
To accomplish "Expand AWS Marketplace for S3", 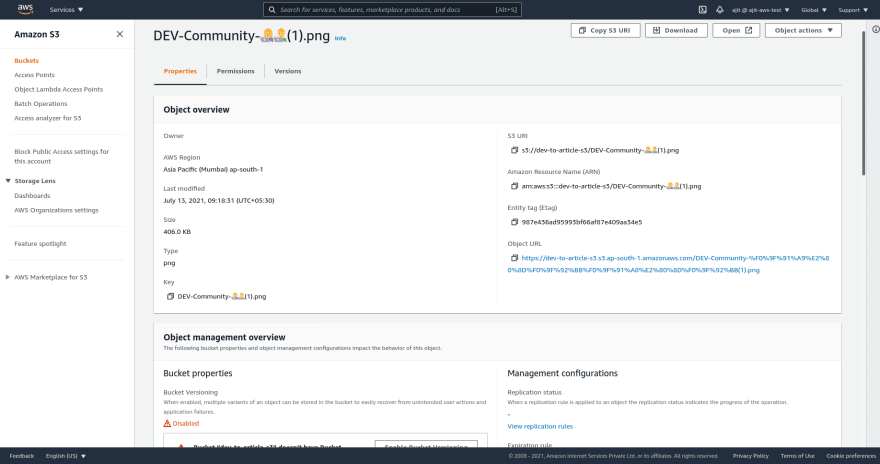I will pos(8,277).
